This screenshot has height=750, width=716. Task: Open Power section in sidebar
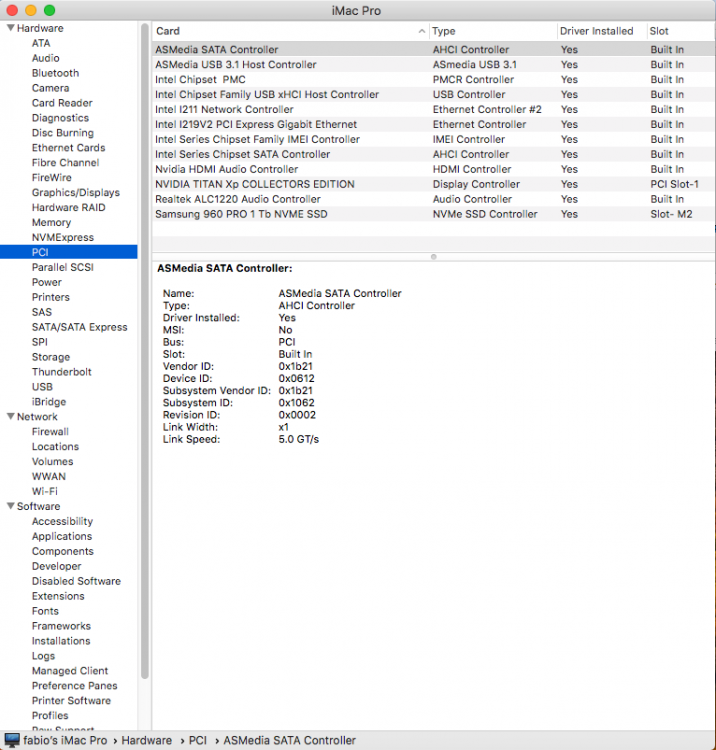46,282
